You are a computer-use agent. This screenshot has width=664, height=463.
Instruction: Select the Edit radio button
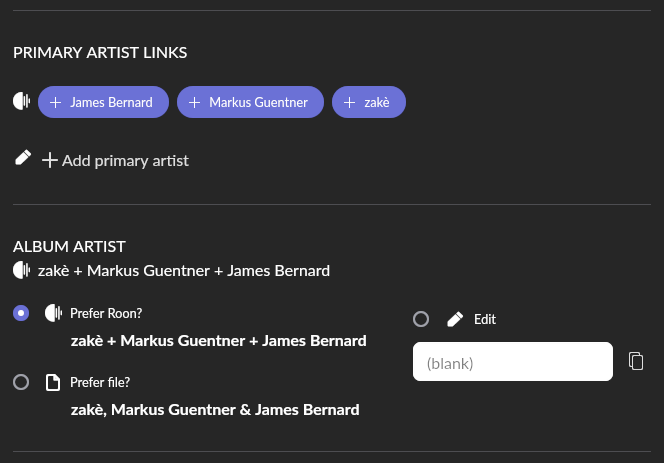(421, 319)
